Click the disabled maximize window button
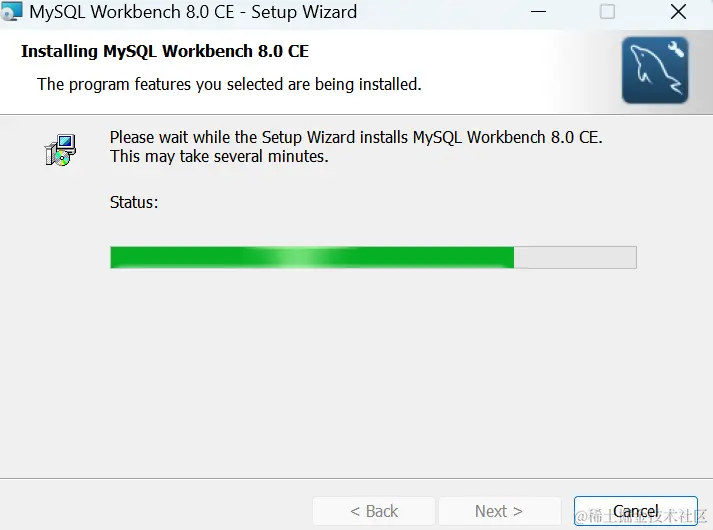Image resolution: width=713 pixels, height=530 pixels. click(608, 12)
